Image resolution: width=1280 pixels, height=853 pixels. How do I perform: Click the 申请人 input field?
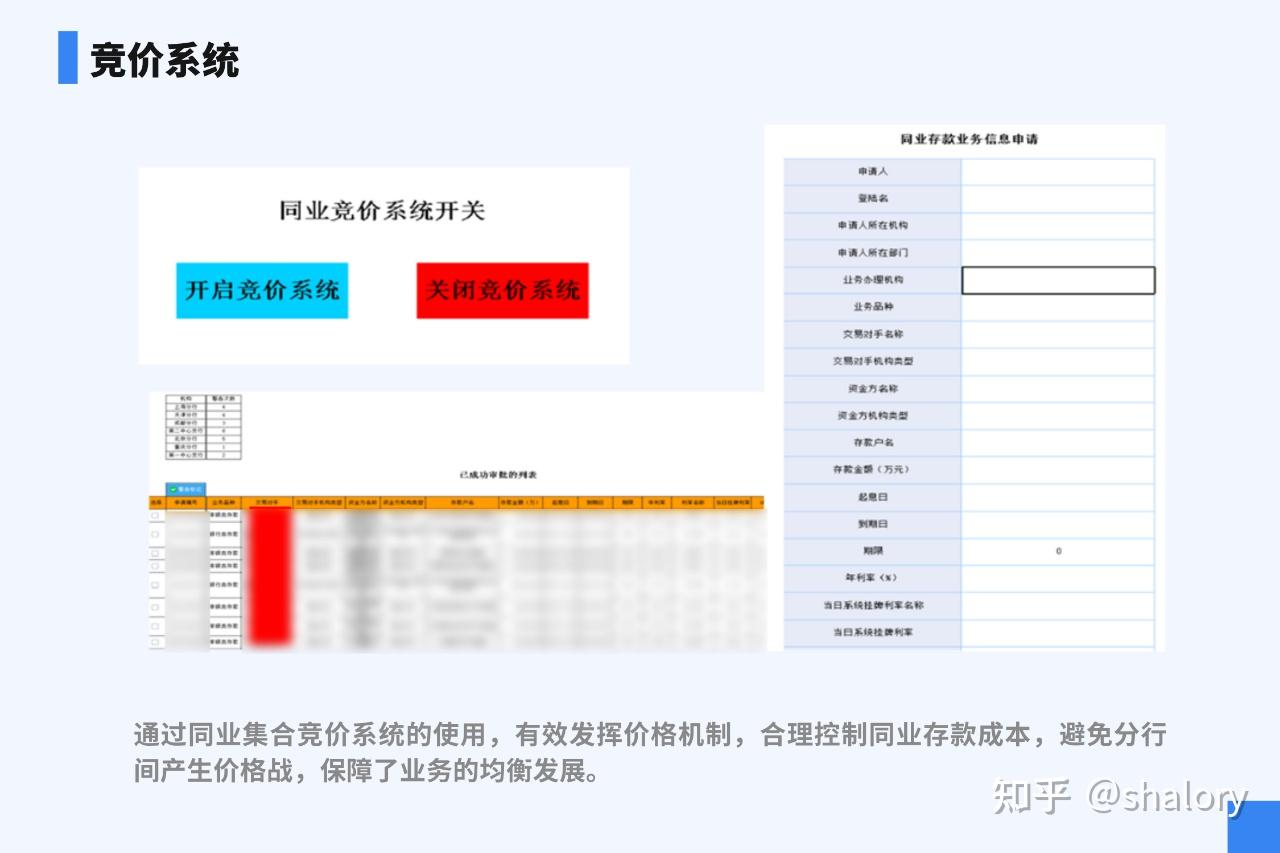(x=1058, y=172)
